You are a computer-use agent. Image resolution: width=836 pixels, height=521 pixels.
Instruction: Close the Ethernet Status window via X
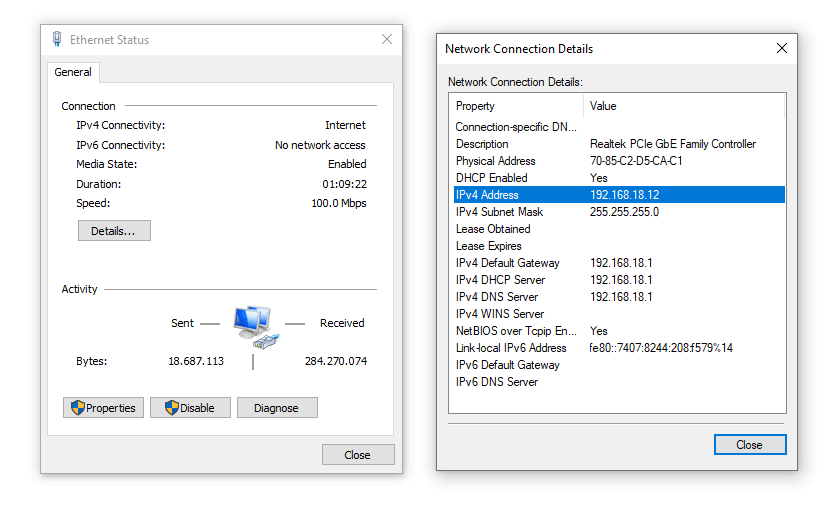[387, 39]
